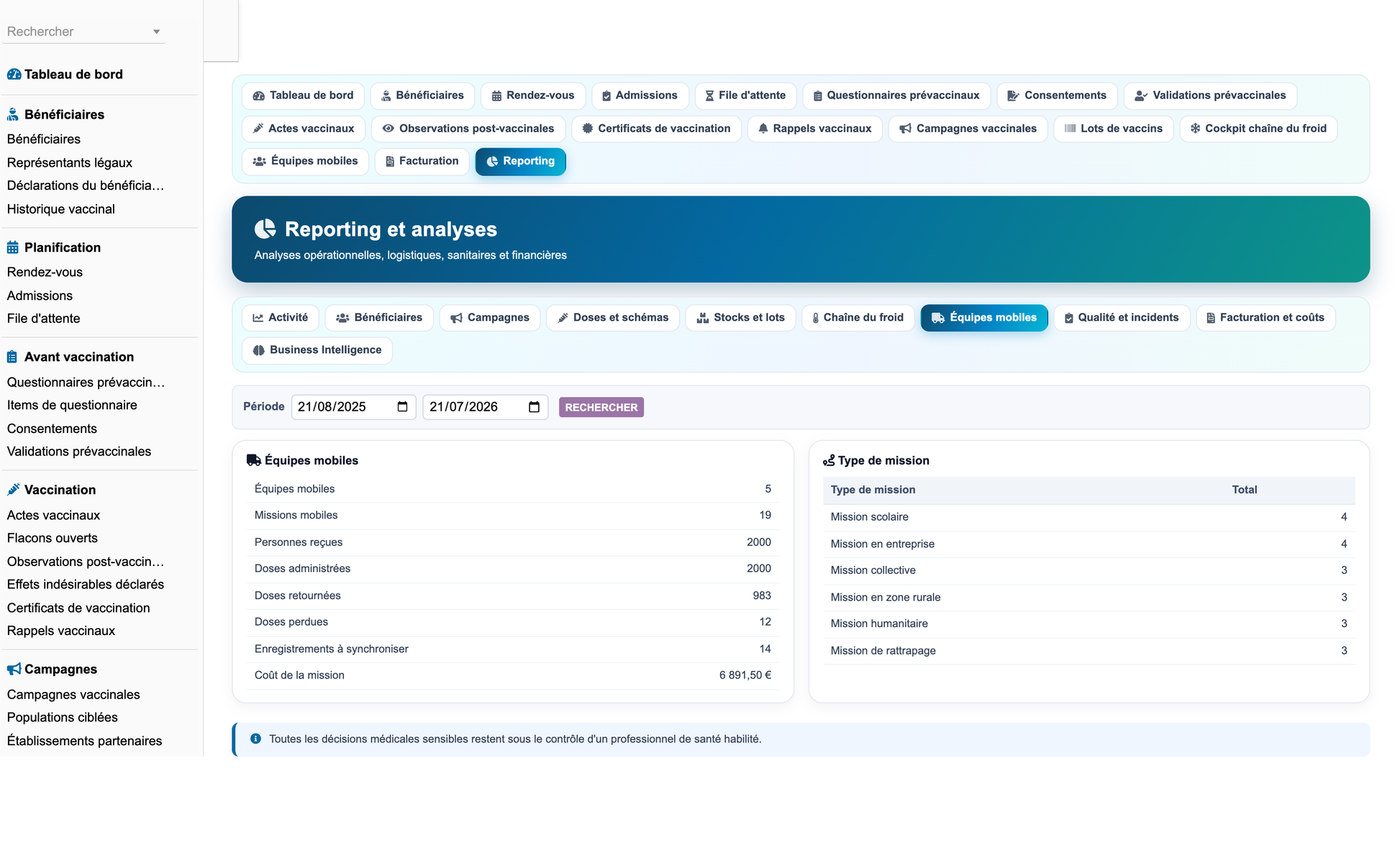
Task: Open Représentants légaux in sidebar
Action: coord(70,163)
